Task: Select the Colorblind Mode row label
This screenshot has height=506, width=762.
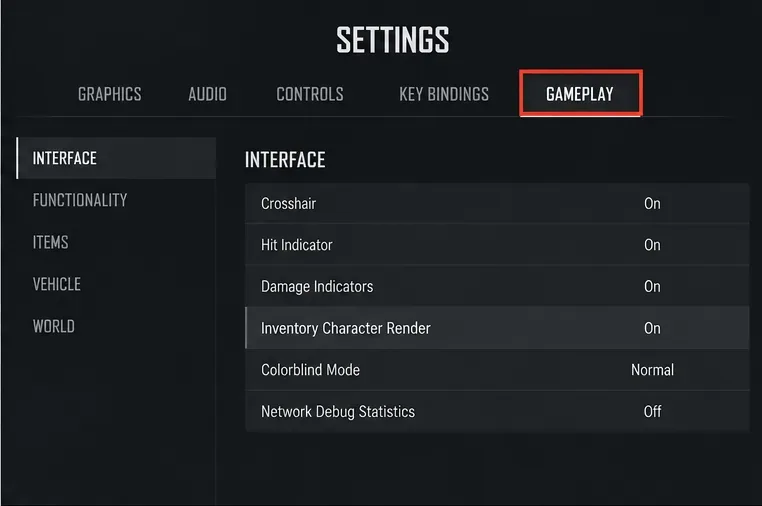Action: [x=310, y=370]
